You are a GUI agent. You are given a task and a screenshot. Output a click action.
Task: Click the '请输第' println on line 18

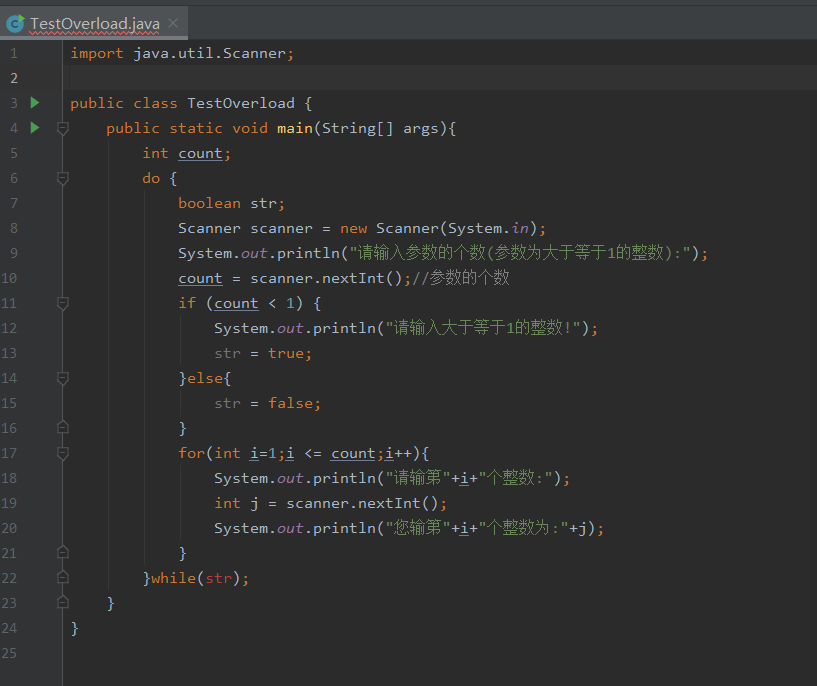coord(392,478)
